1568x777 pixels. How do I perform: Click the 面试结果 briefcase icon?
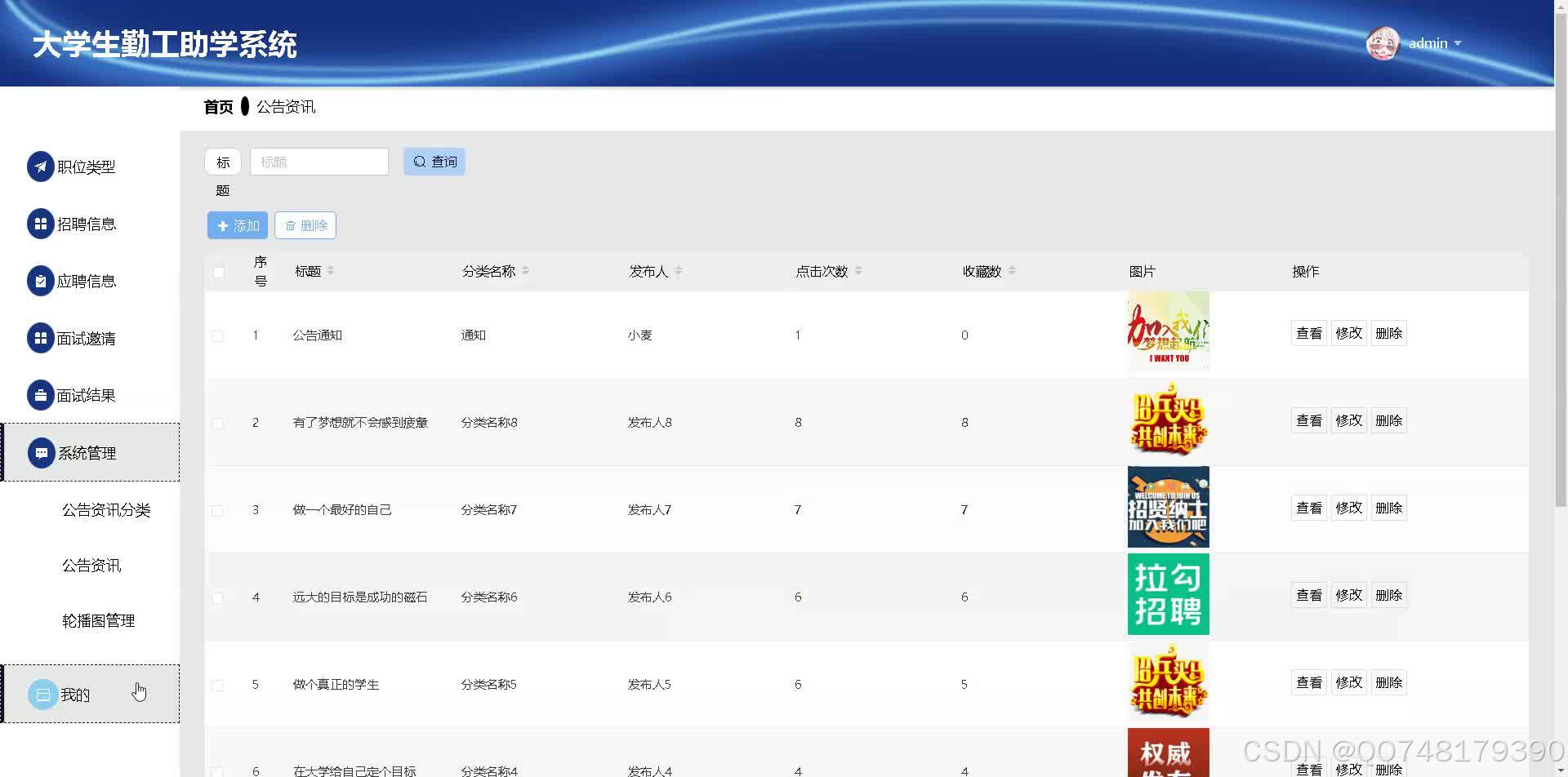40,395
